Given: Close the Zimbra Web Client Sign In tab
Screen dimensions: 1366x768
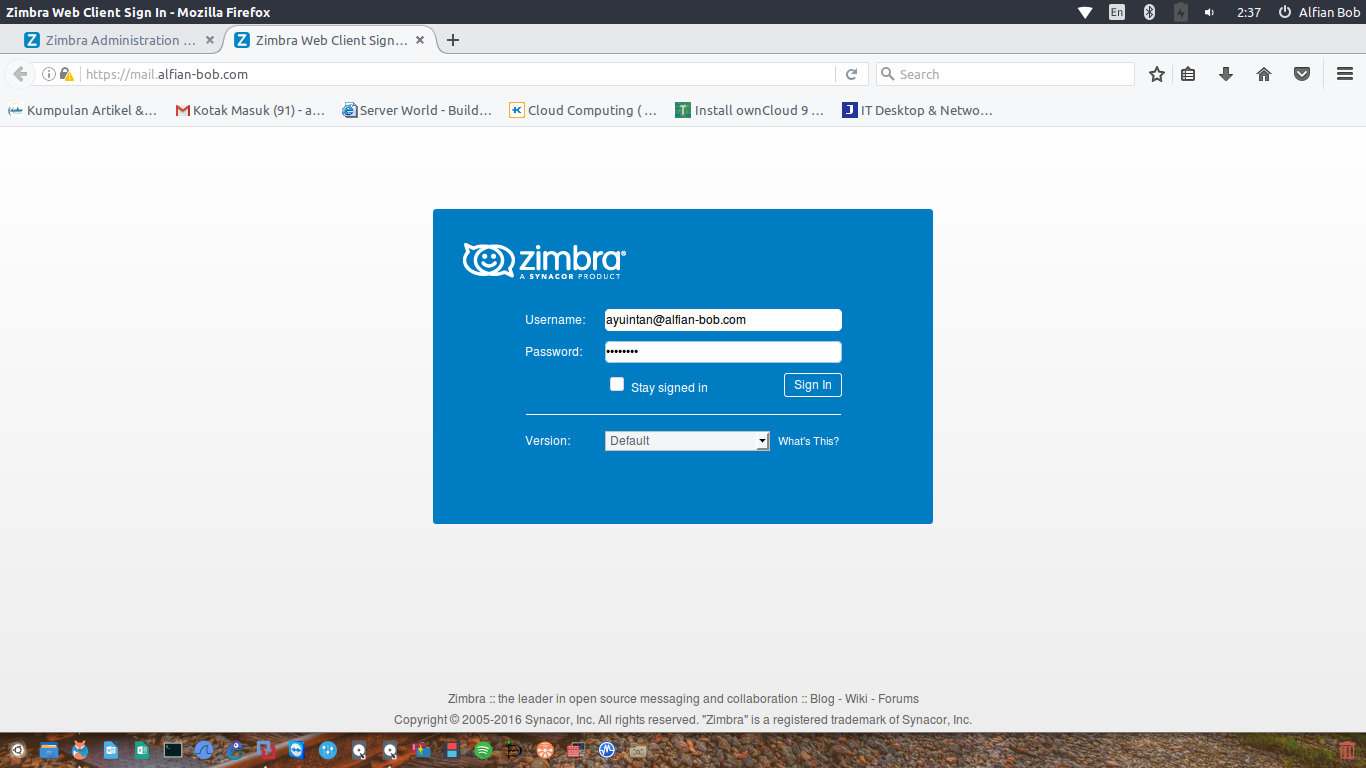Looking at the screenshot, I should coord(420,40).
